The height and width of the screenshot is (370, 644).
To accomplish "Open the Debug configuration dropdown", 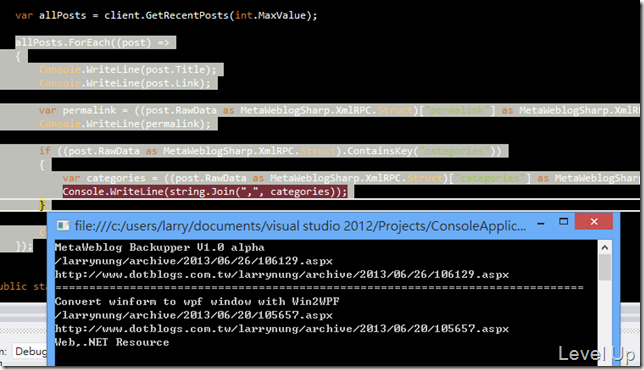I will point(30,352).
